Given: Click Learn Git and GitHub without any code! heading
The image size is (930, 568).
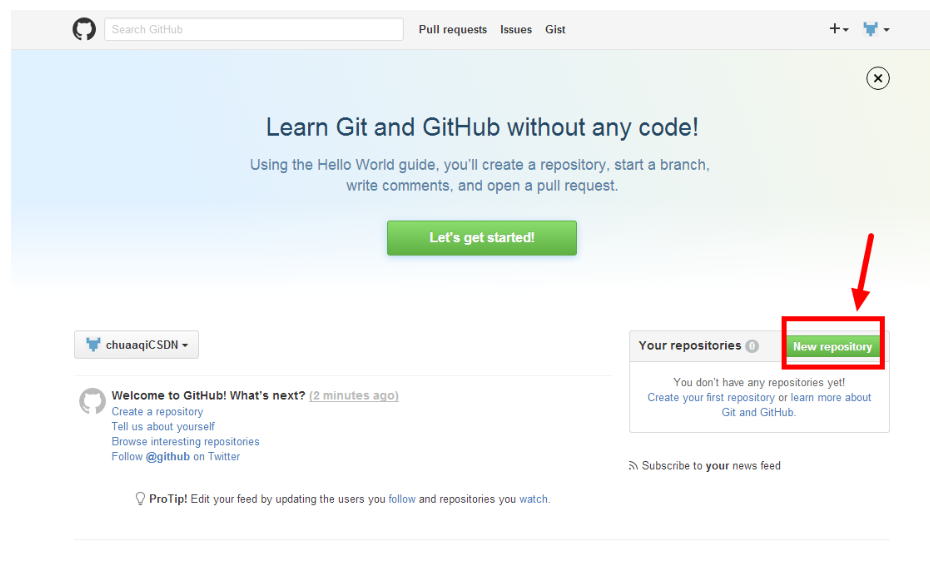Looking at the screenshot, I should click(482, 127).
